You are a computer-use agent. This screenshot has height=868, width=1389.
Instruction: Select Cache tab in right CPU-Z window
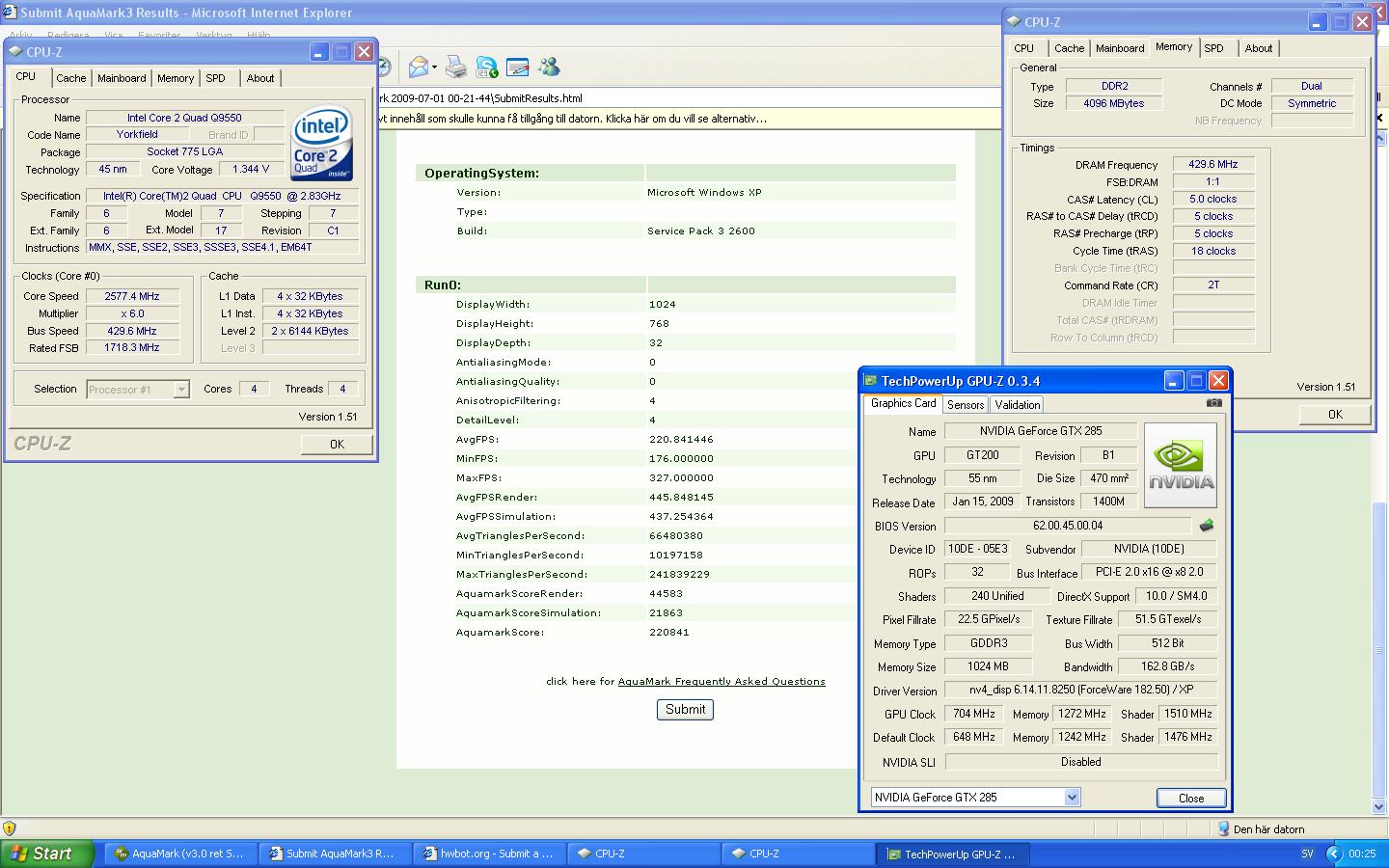[1069, 48]
